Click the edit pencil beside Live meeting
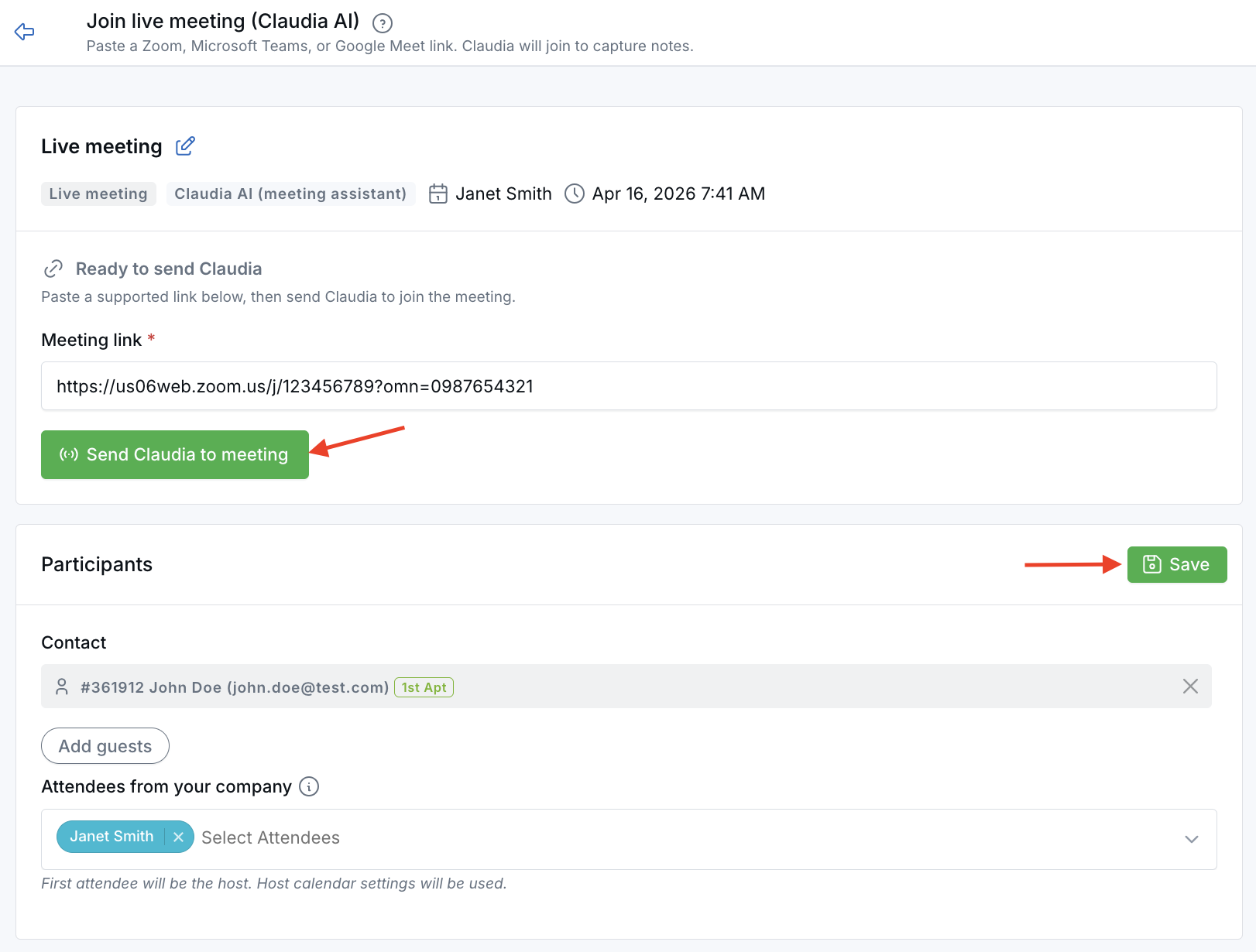 coord(184,146)
